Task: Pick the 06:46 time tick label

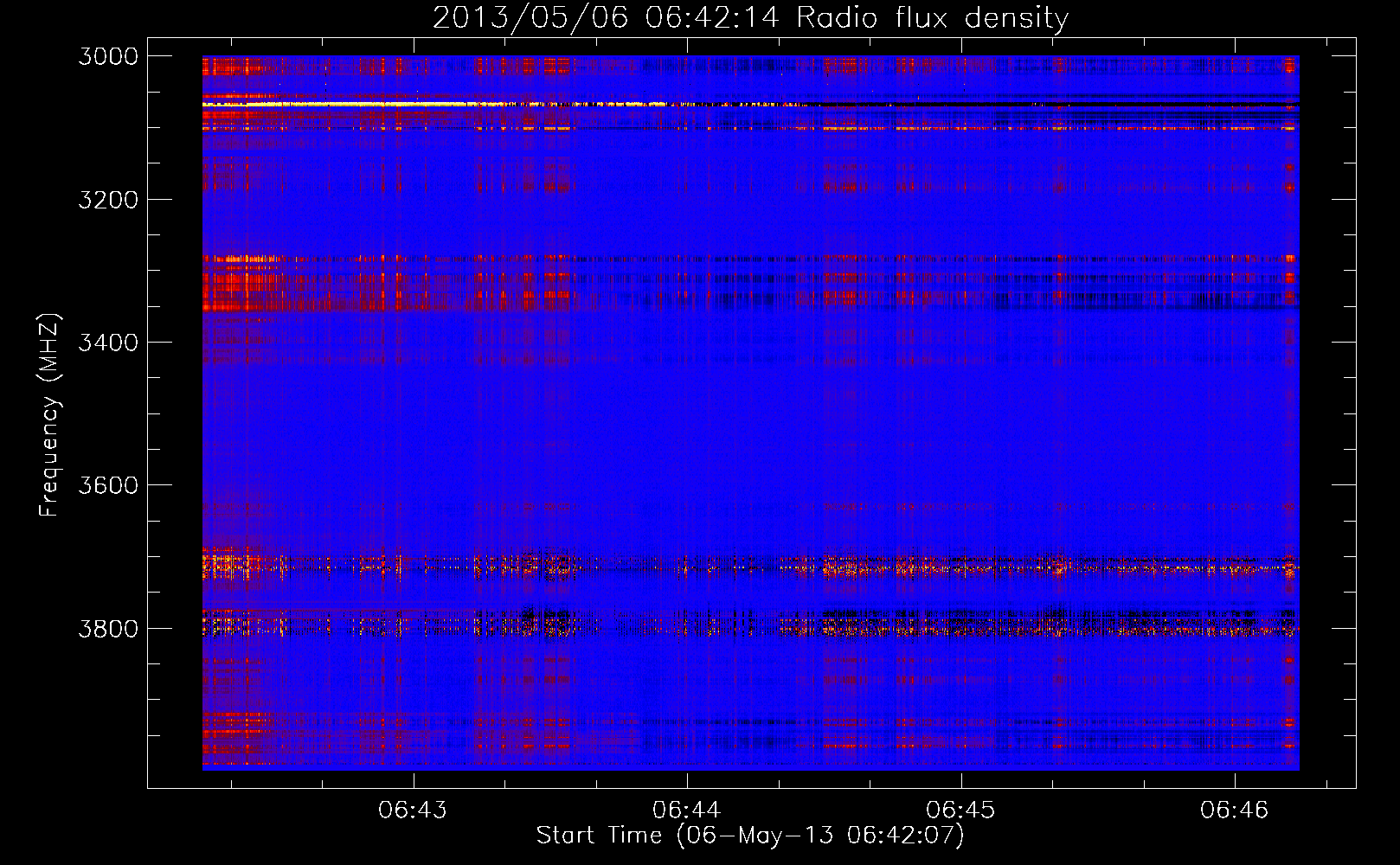Action: tap(1234, 810)
